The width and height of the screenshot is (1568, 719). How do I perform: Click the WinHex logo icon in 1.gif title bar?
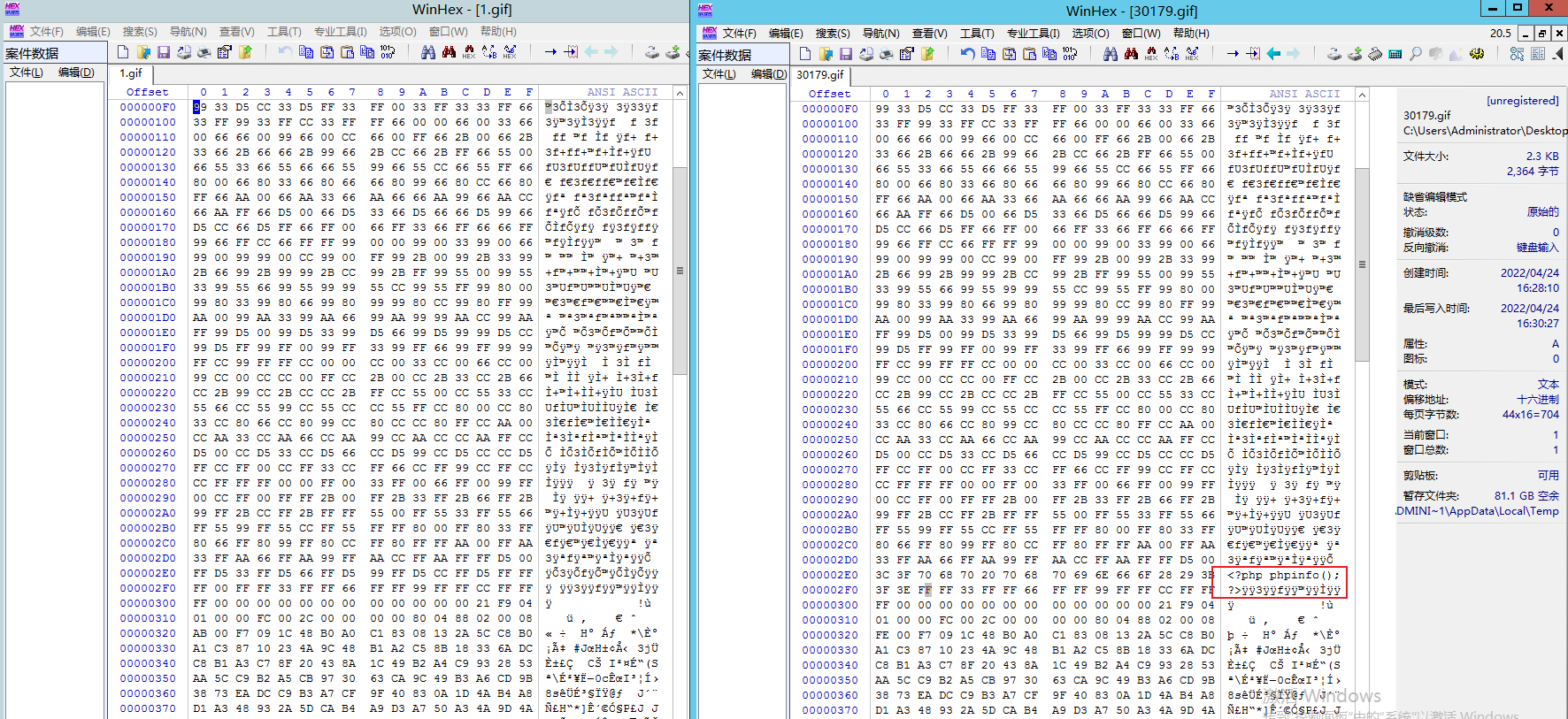12,9
